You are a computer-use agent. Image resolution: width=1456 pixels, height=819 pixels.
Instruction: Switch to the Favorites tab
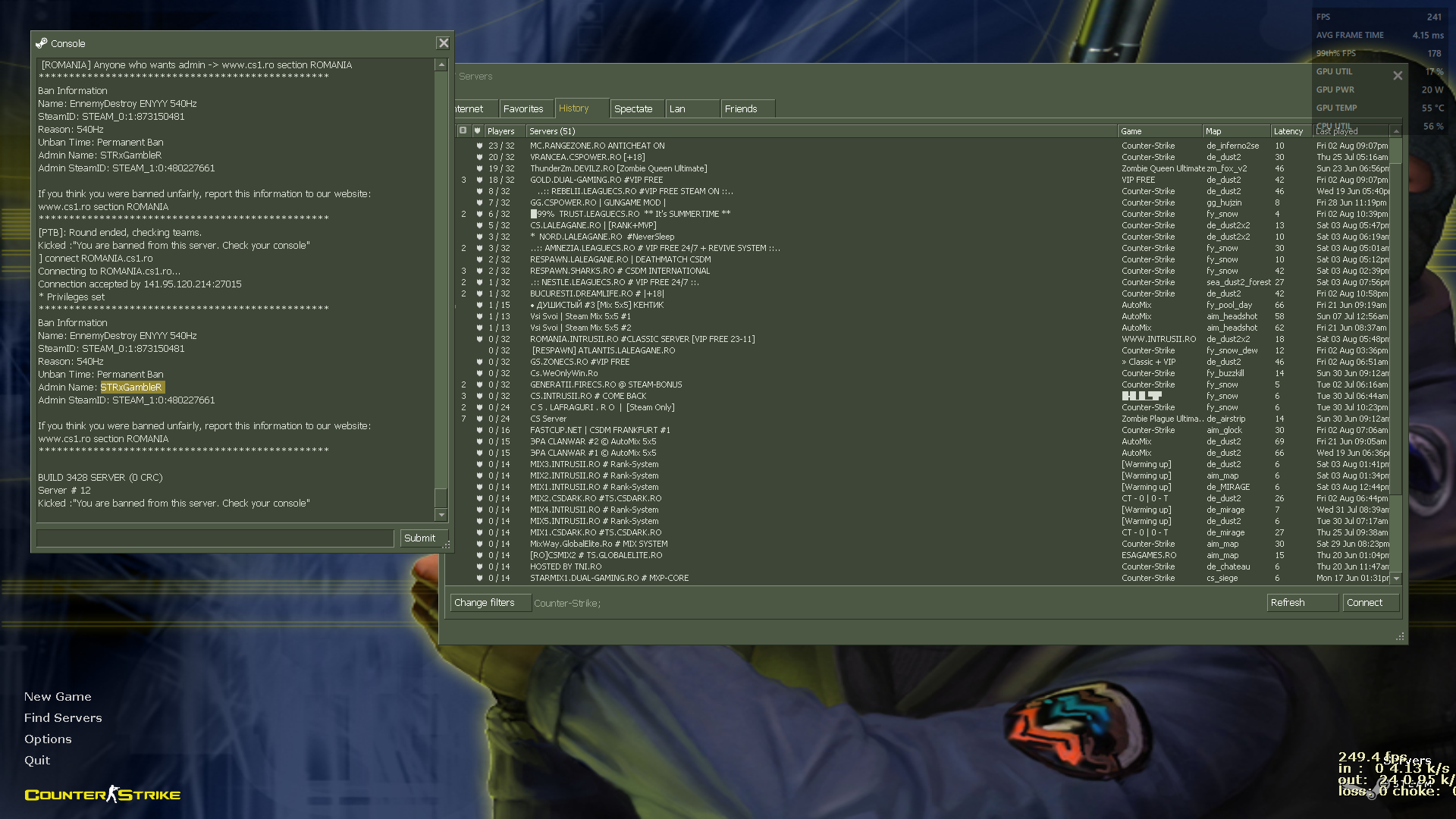(523, 109)
